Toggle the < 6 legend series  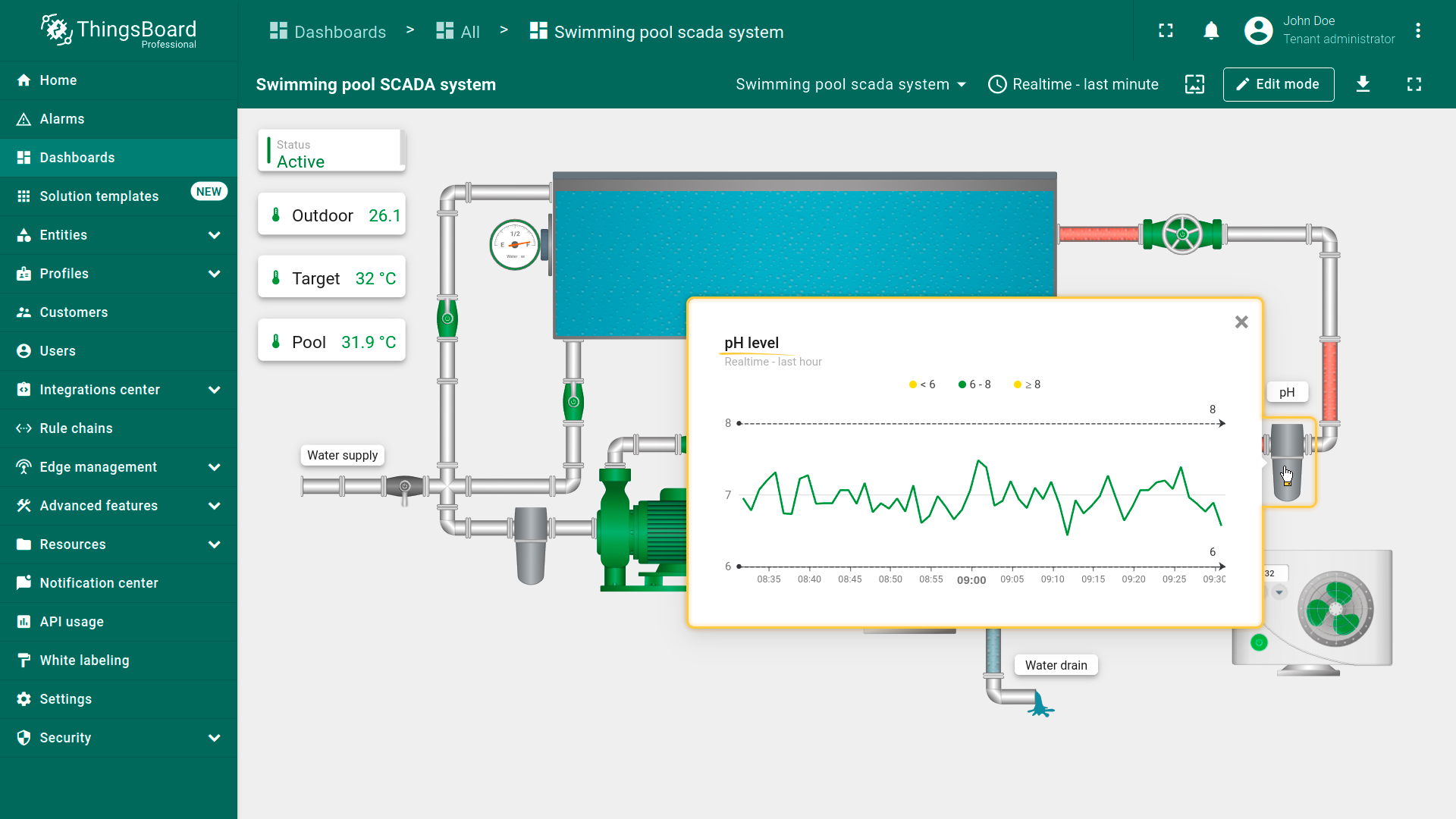pyautogui.click(x=922, y=384)
